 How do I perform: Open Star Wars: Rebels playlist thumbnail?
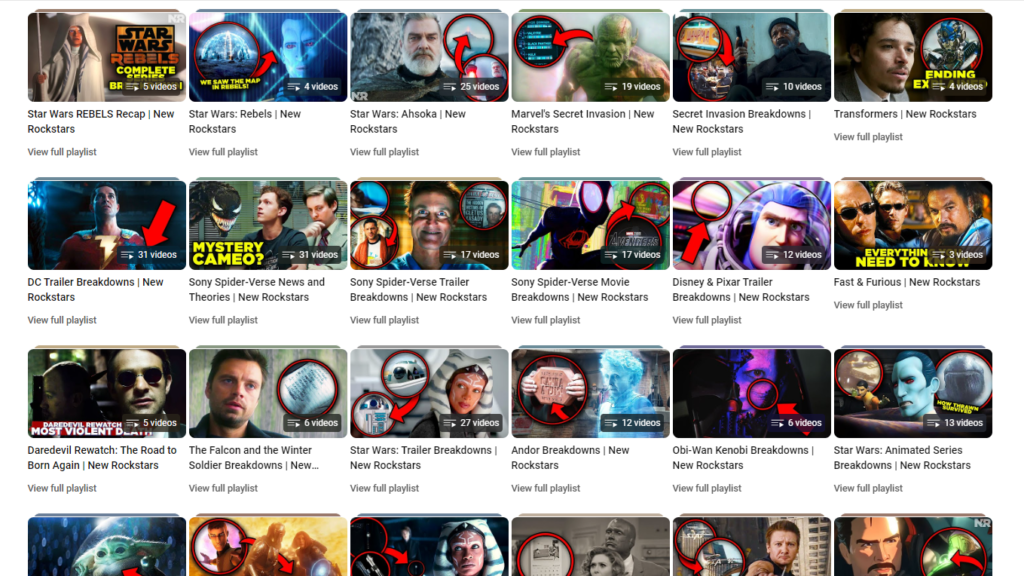tap(268, 57)
